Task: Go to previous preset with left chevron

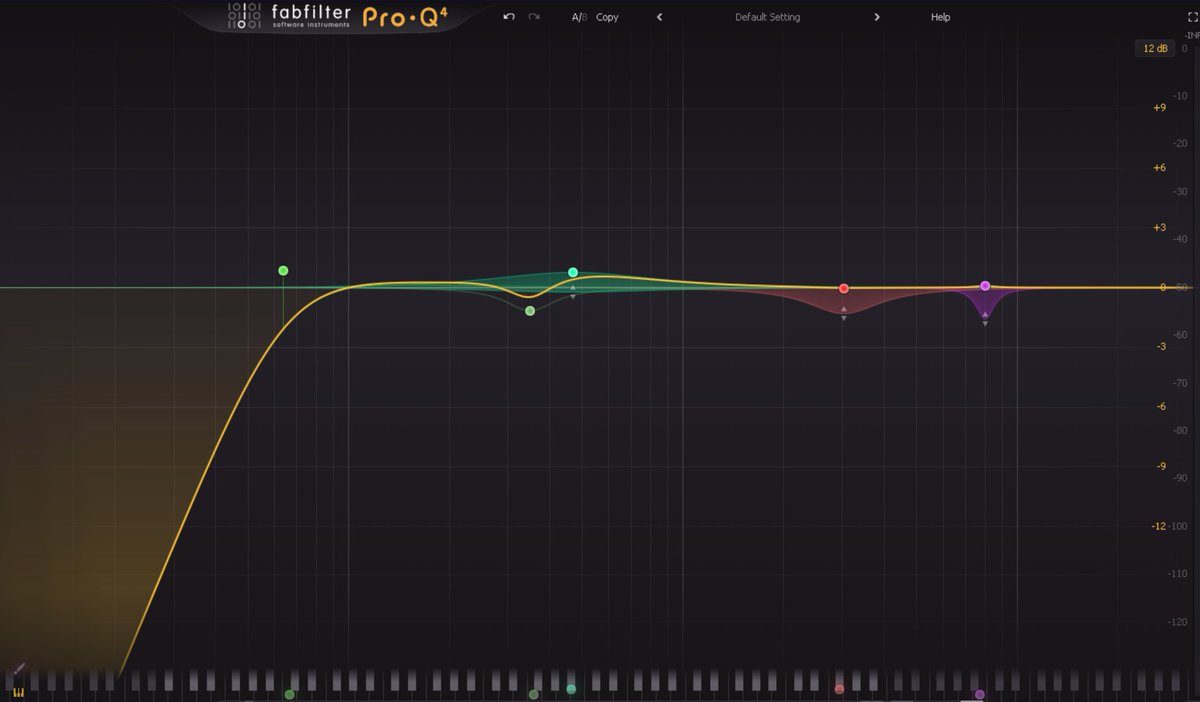Action: click(x=659, y=17)
